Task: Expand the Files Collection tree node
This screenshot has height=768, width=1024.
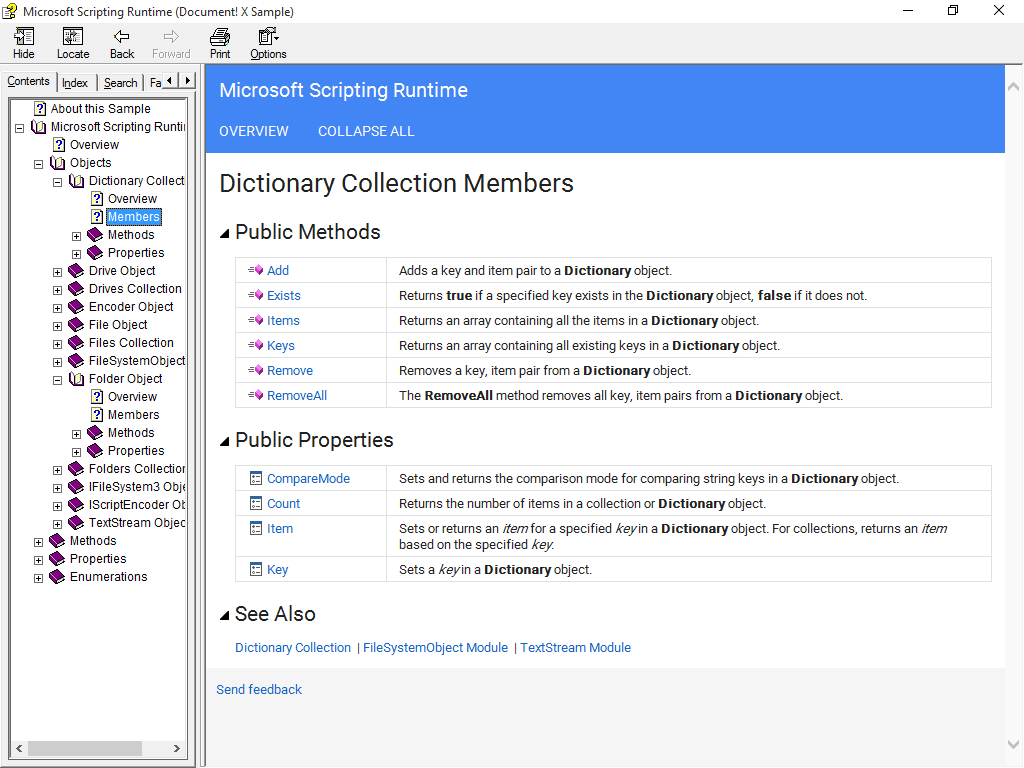Action: 57,344
